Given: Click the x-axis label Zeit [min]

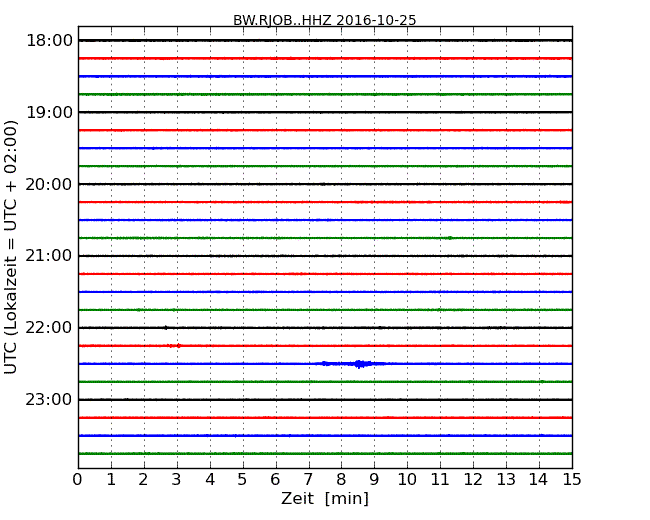Looking at the screenshot, I should 325,498.
